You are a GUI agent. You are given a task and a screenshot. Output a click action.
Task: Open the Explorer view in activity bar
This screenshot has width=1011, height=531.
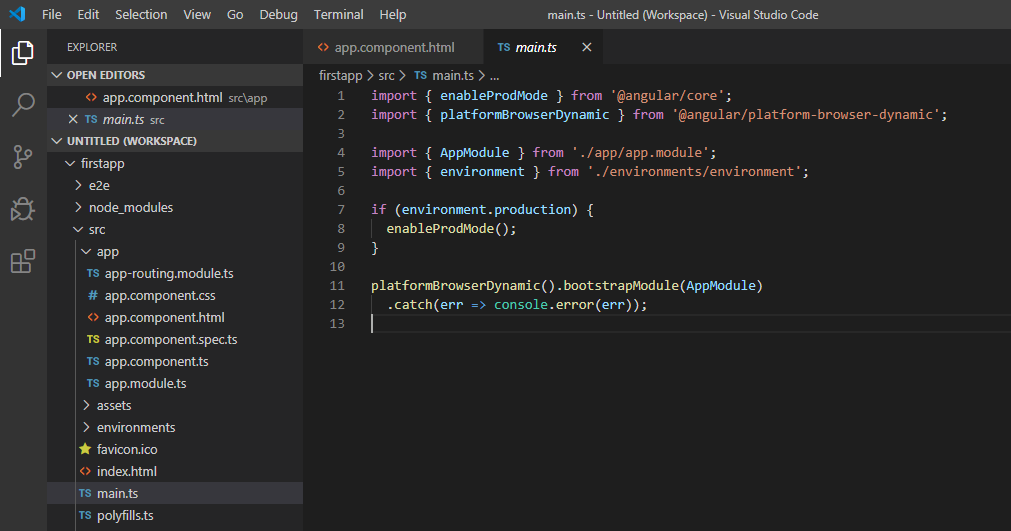pos(23,53)
